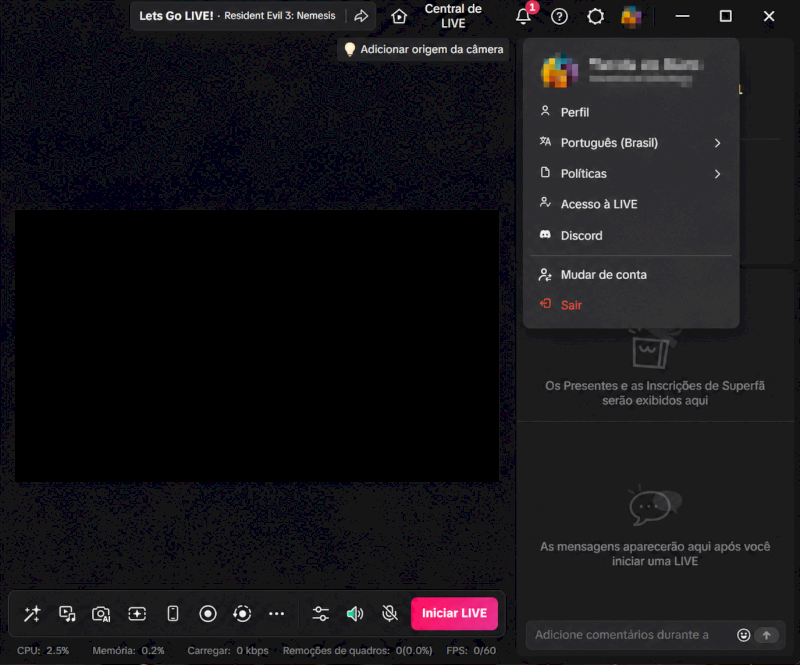Click the Remoções de quadros status text

coord(357,651)
